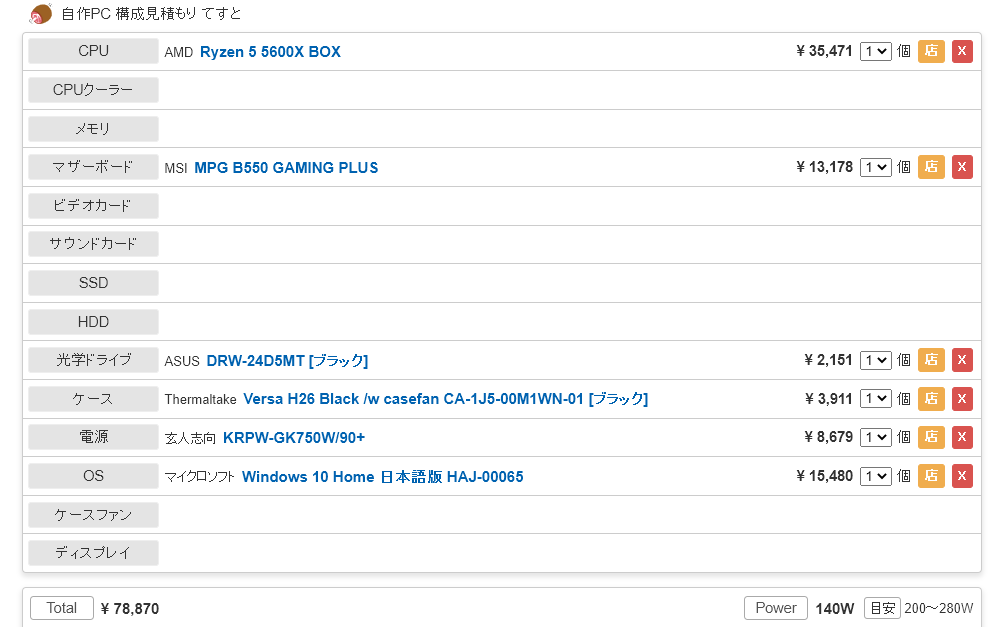Click the 玄人志向 maker name
Image resolution: width=991 pixels, height=627 pixels.
[190, 438]
